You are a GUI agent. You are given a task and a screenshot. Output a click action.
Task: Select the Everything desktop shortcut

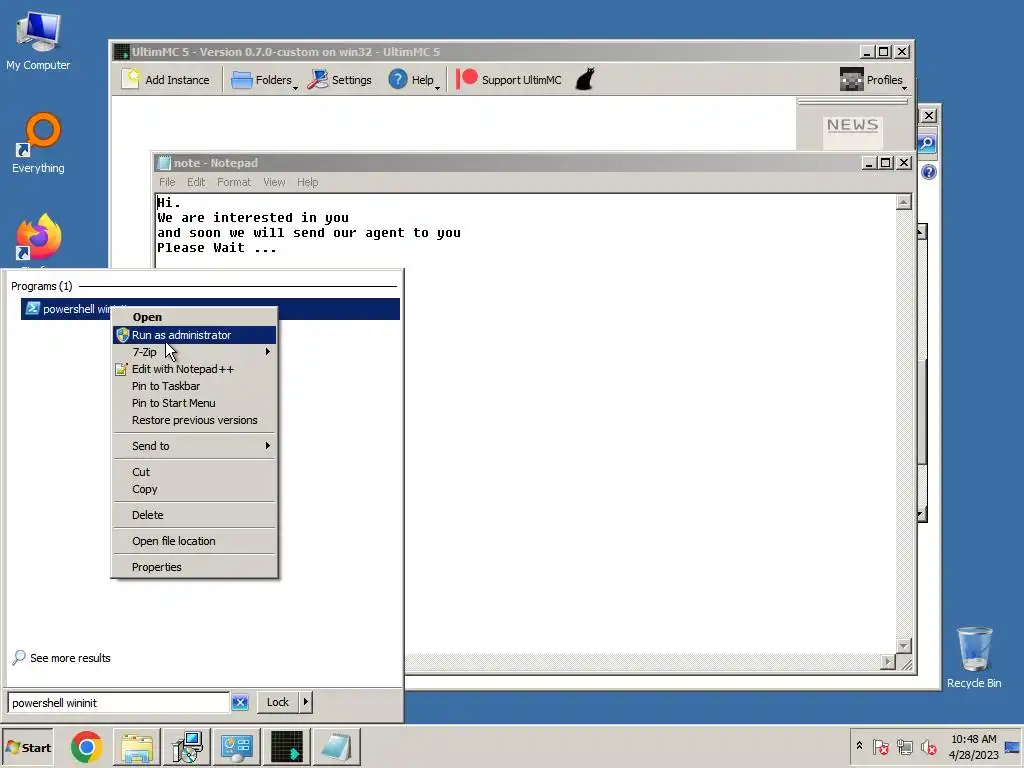[x=38, y=144]
